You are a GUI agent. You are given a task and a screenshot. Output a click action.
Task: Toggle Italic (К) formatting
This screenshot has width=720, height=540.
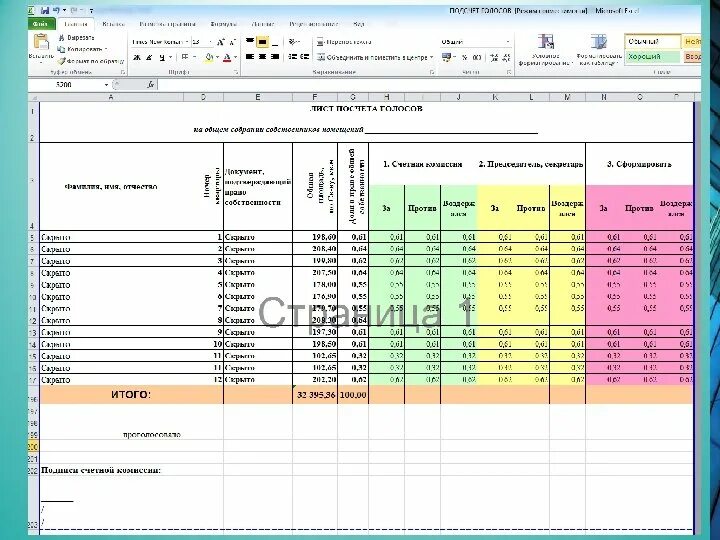click(149, 57)
